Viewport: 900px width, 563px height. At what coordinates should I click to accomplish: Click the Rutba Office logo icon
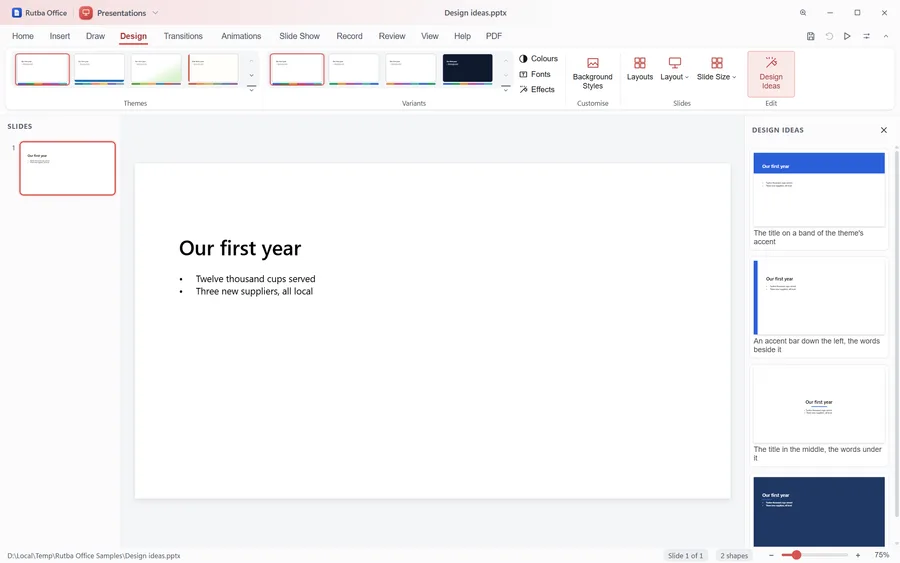click(x=17, y=13)
